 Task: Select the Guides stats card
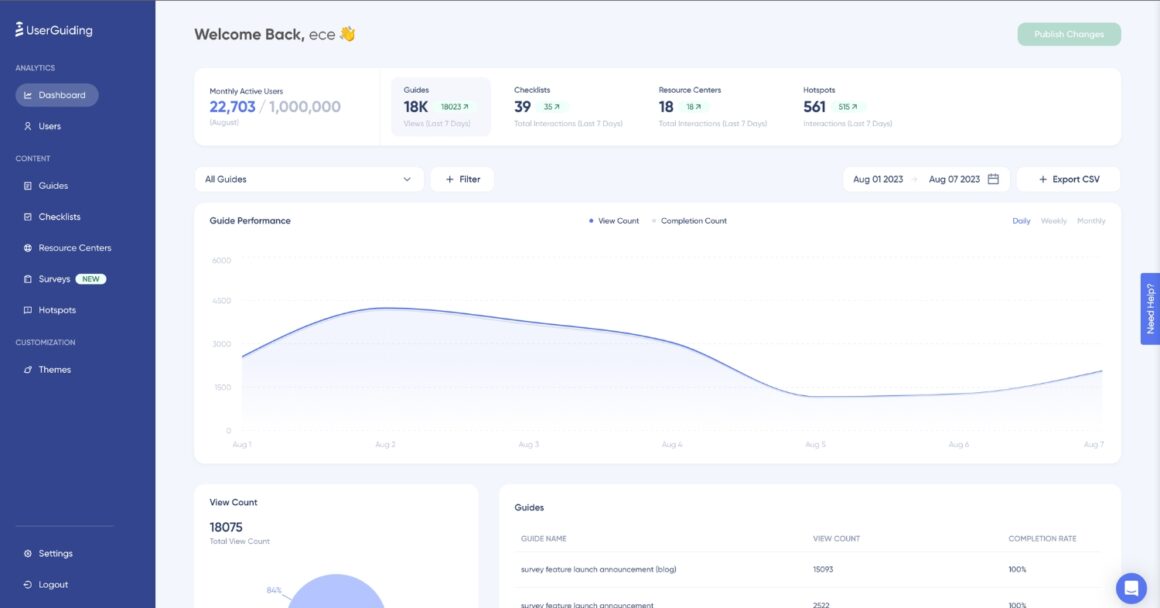pos(441,107)
